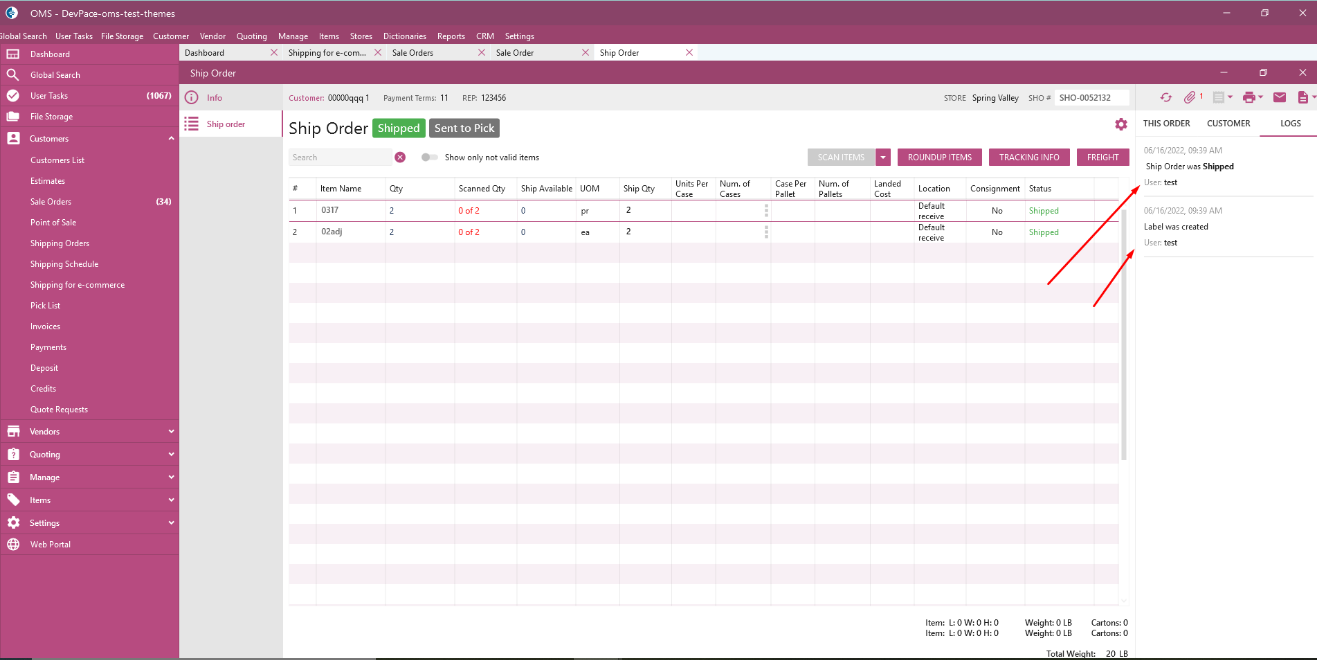
Task: Open Shipping Schedule in the sidebar
Action: (x=64, y=264)
